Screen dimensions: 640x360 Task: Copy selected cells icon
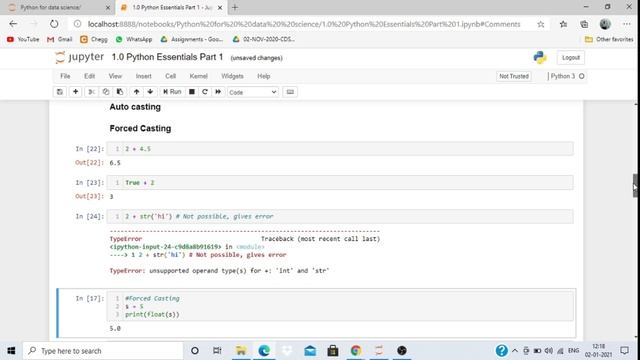coord(106,92)
